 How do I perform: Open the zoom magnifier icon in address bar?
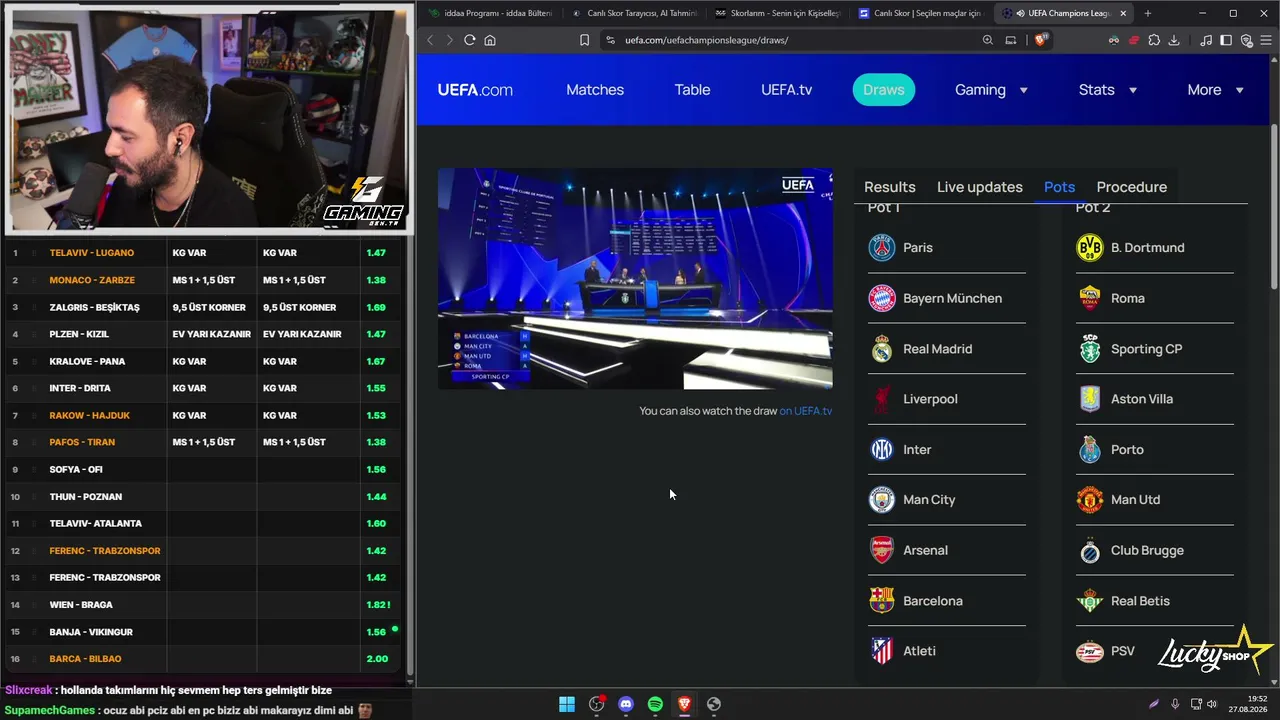988,40
